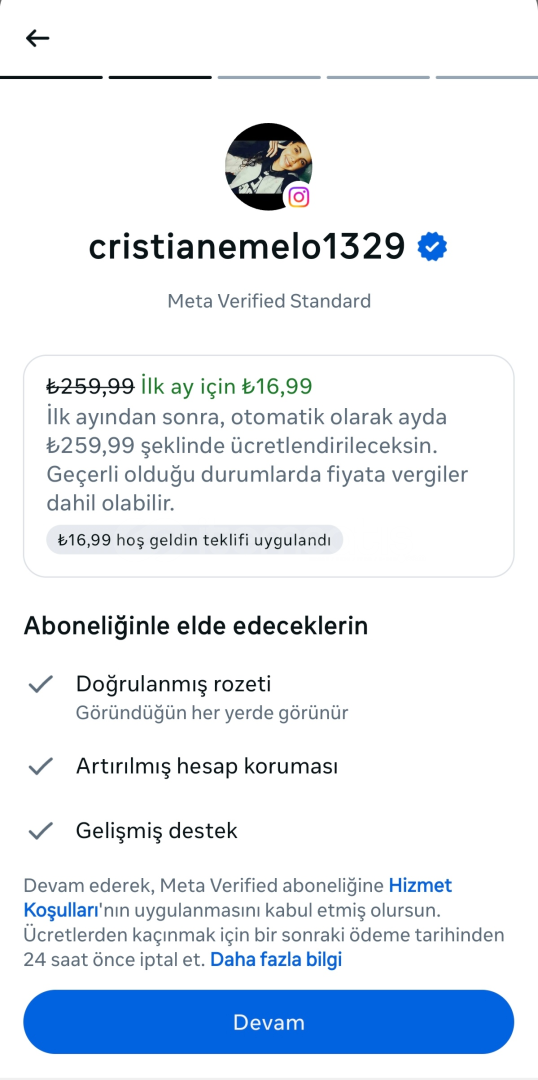Click the username cristianemelo1329

[x=247, y=247]
